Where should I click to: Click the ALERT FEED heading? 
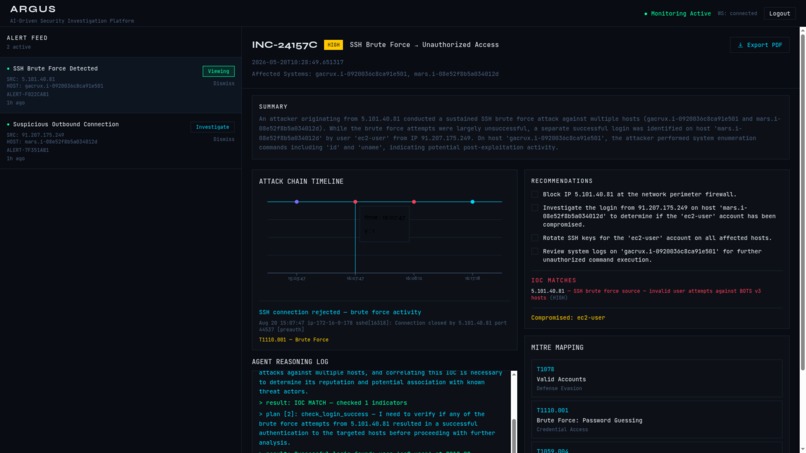(x=27, y=38)
